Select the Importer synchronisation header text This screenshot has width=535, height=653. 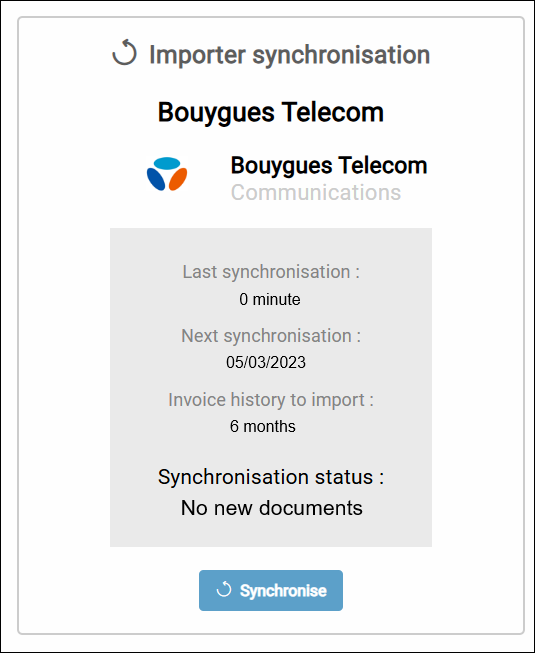pos(289,55)
